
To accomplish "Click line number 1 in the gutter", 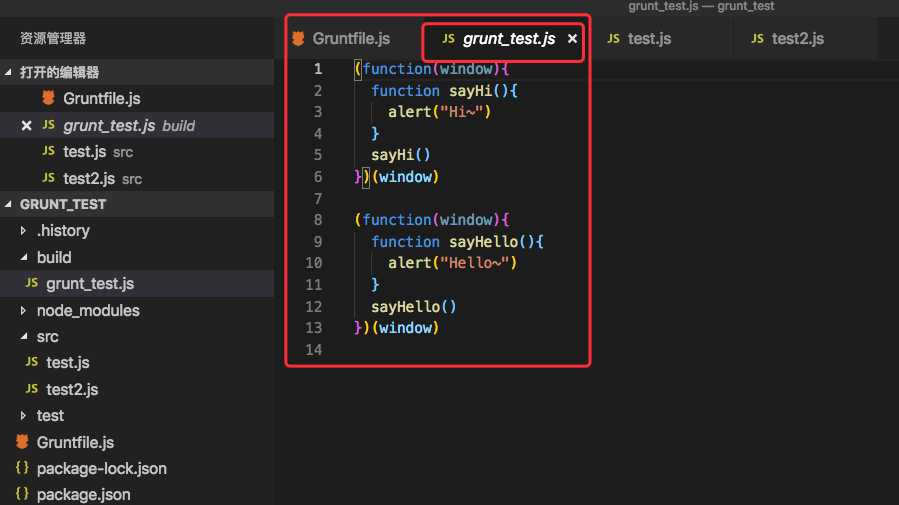I will [318, 69].
